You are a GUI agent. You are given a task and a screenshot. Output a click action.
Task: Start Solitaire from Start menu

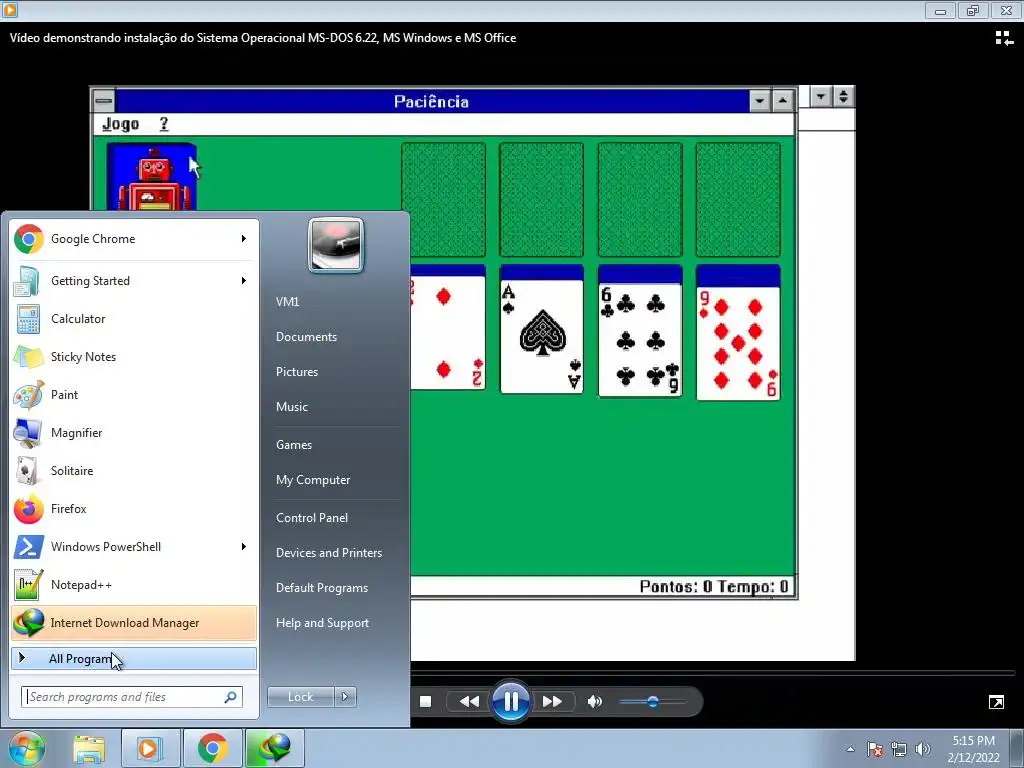134,470
